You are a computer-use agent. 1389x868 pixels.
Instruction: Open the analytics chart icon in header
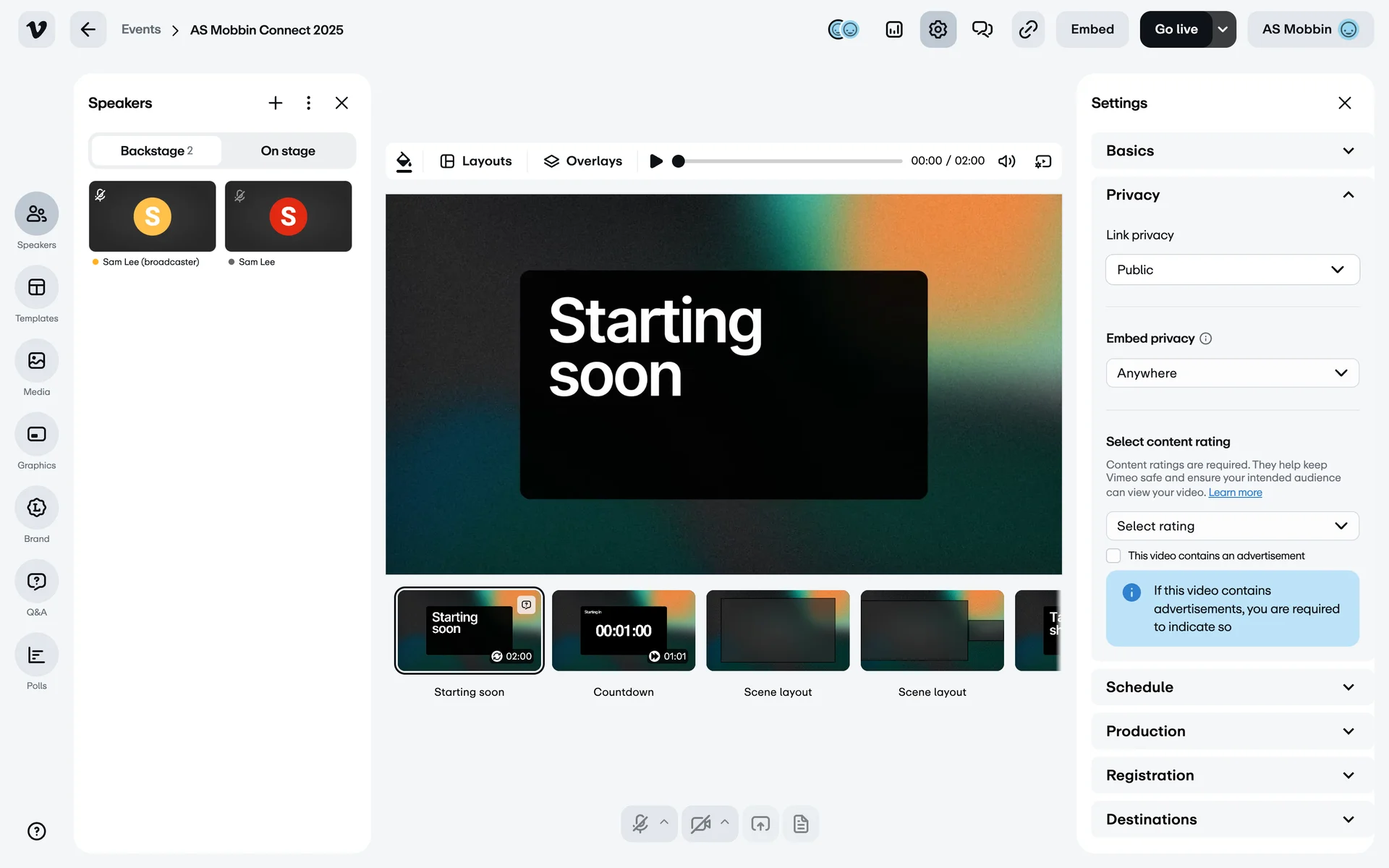894,30
